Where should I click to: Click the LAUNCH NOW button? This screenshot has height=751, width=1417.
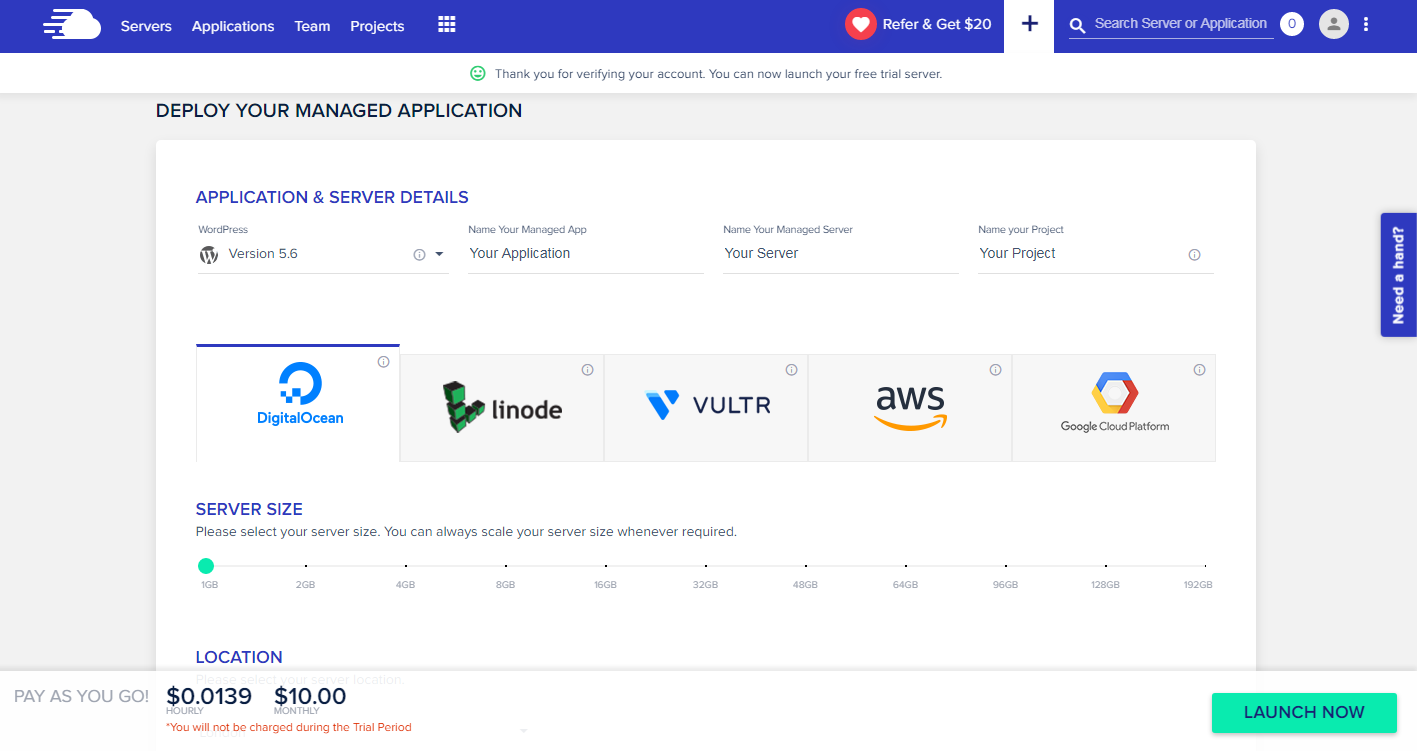[1304, 712]
